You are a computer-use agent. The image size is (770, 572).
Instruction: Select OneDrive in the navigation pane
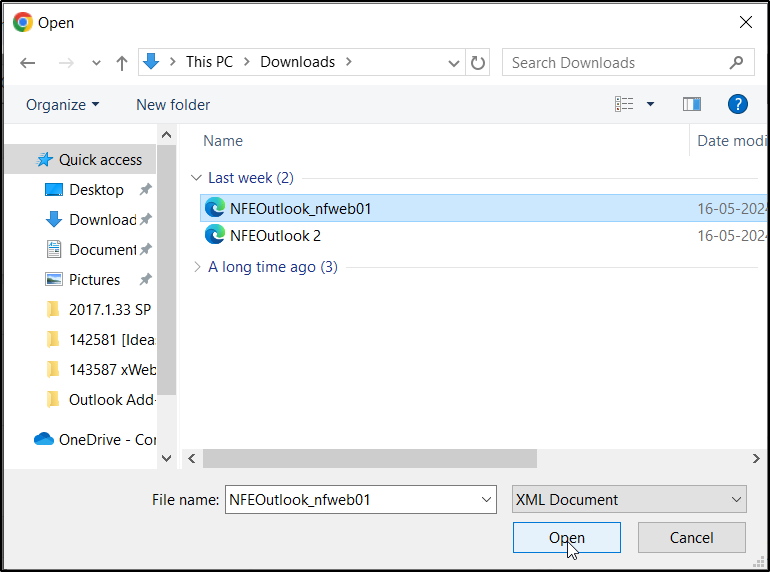click(107, 439)
